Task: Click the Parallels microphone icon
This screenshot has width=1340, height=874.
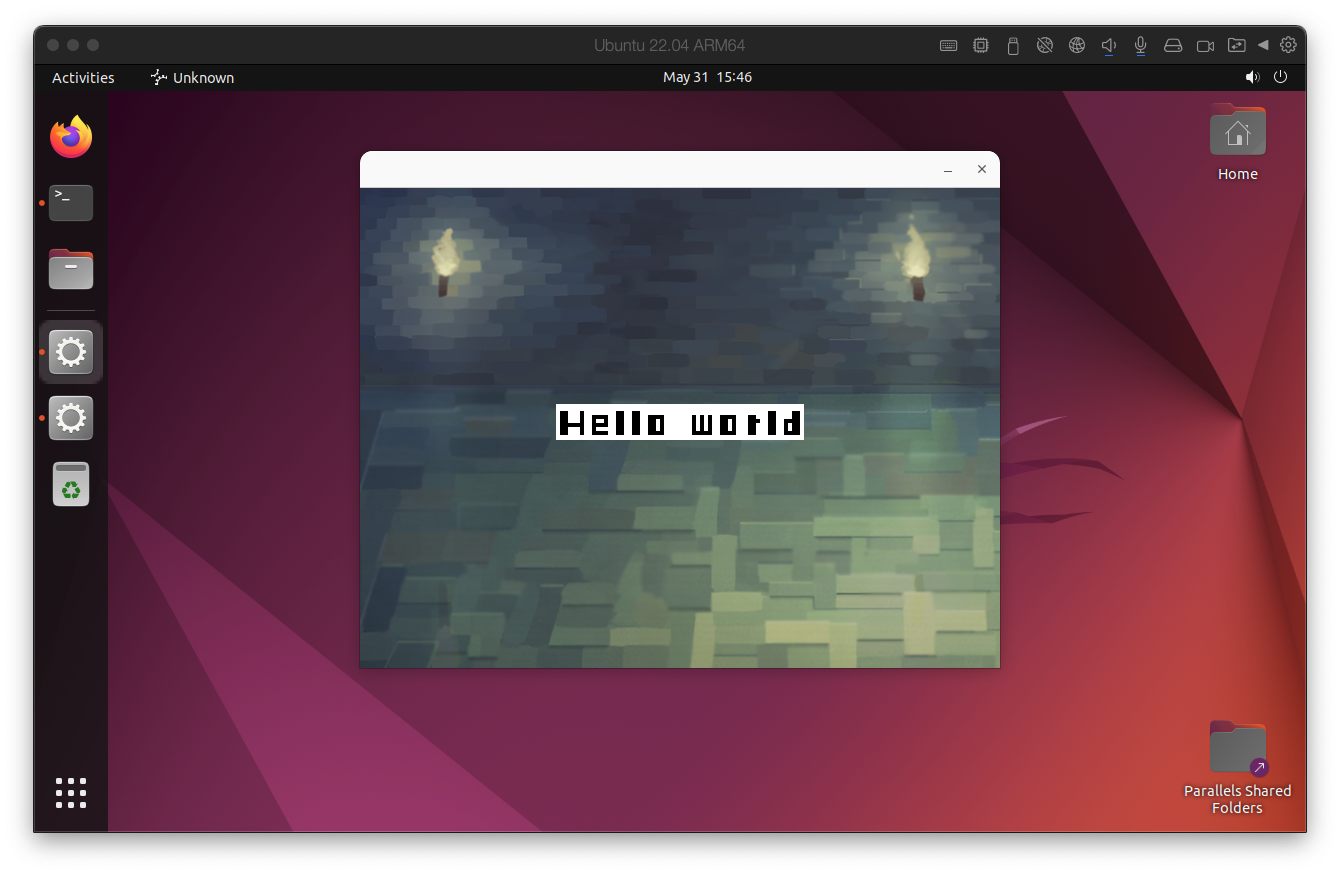Action: click(x=1141, y=45)
